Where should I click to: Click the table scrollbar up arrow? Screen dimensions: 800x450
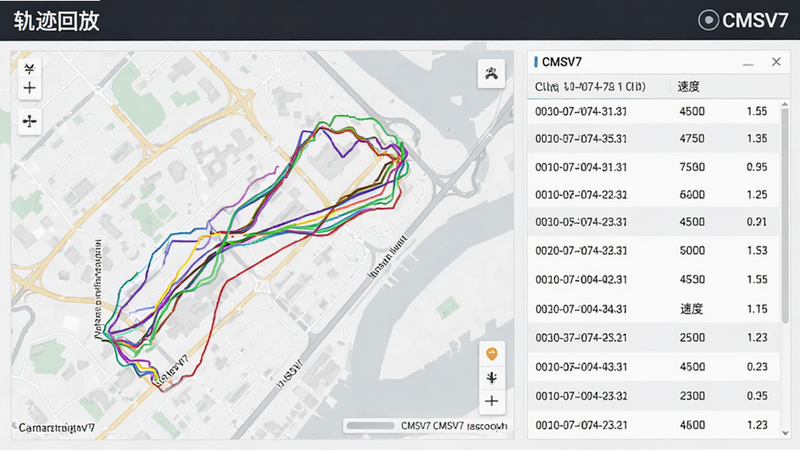pyautogui.click(x=785, y=104)
